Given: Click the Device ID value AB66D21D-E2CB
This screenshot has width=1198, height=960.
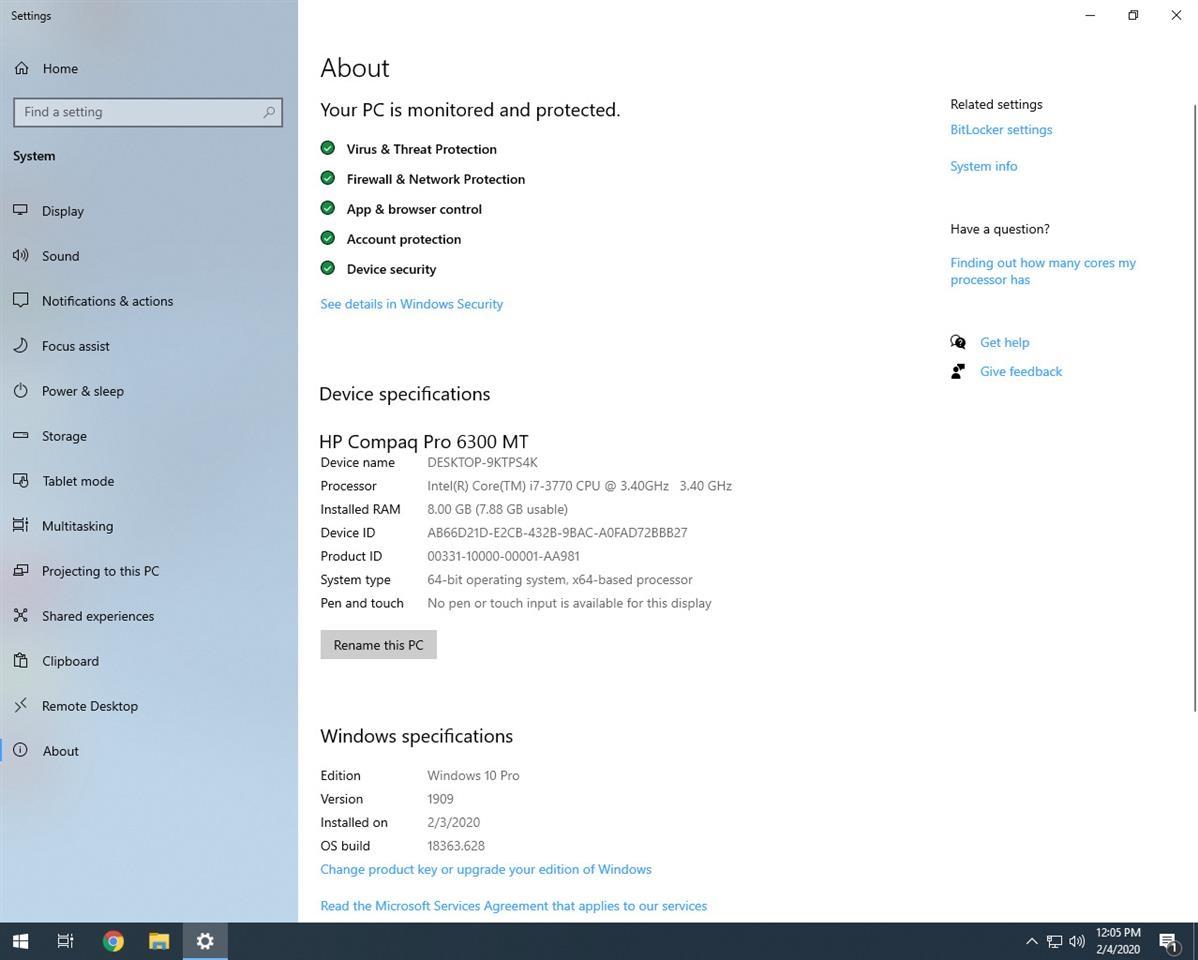Looking at the screenshot, I should (x=557, y=533).
